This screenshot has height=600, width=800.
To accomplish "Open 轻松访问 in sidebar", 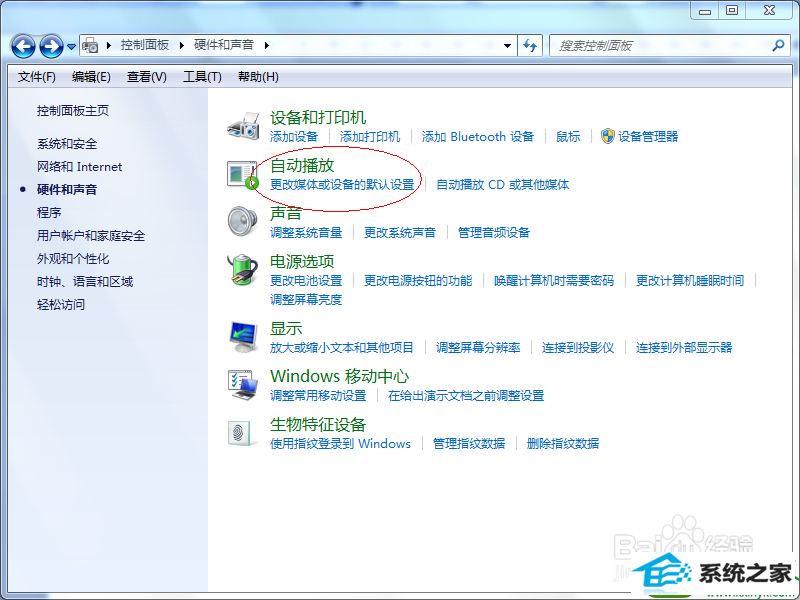I will (61, 305).
